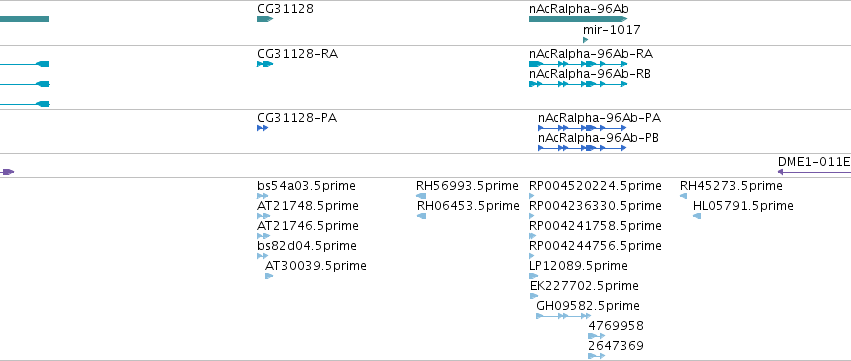Click the nAcRalpha-96Ab gene bar
Viewport: 851px width, 361px height.
tap(578, 19)
